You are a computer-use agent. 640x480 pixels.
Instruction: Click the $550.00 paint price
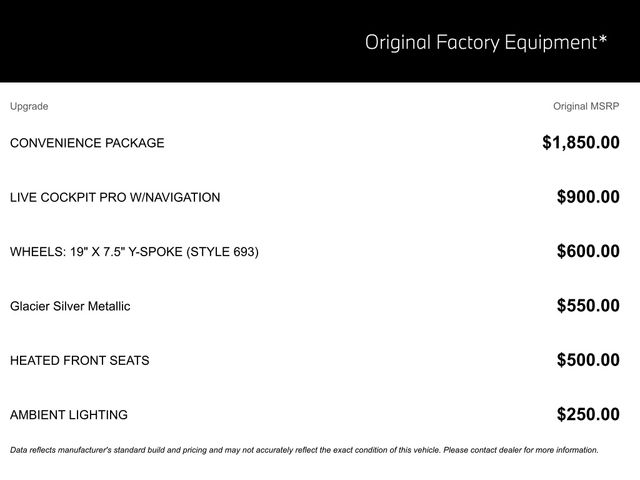point(588,306)
